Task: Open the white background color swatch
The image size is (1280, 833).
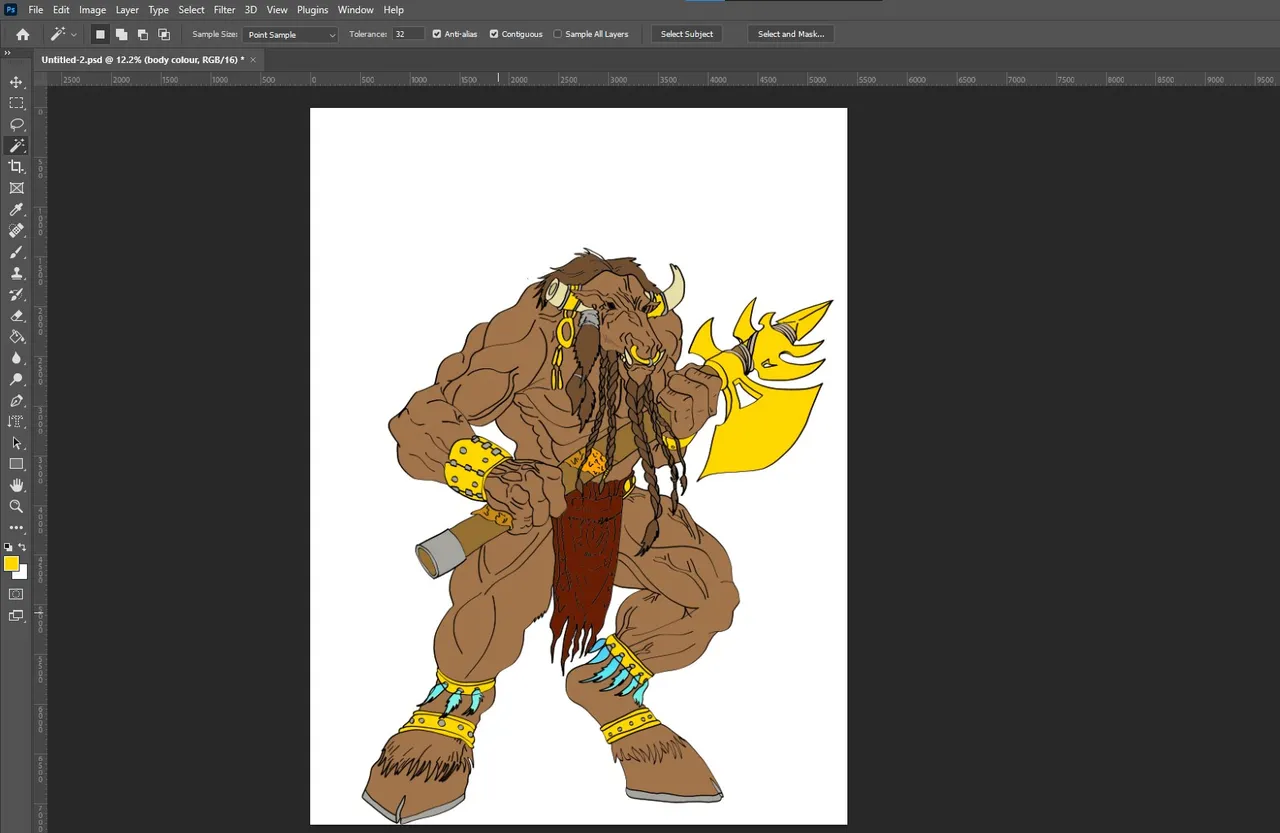Action: [21, 574]
